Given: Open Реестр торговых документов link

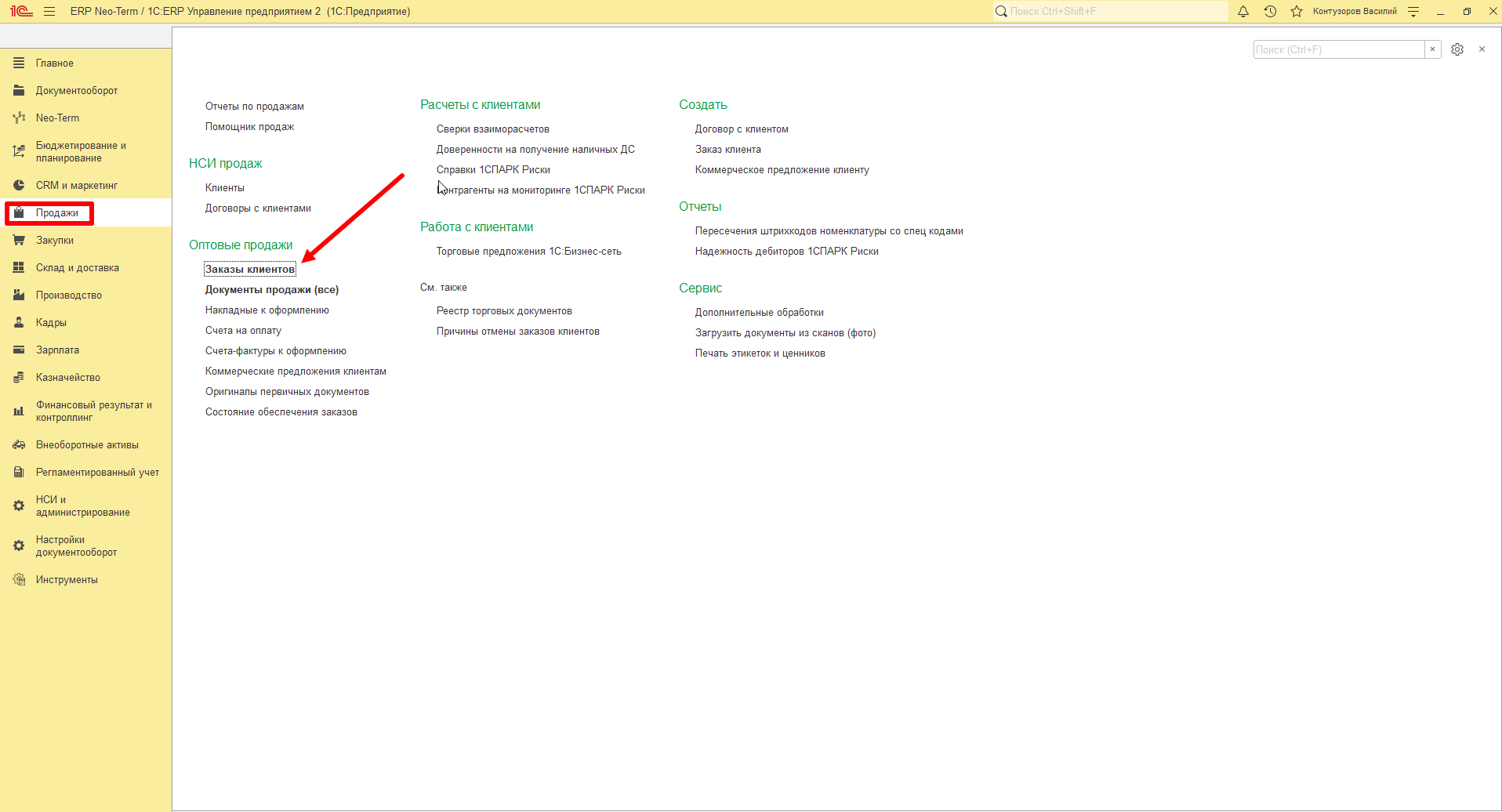Looking at the screenshot, I should click(x=504, y=311).
